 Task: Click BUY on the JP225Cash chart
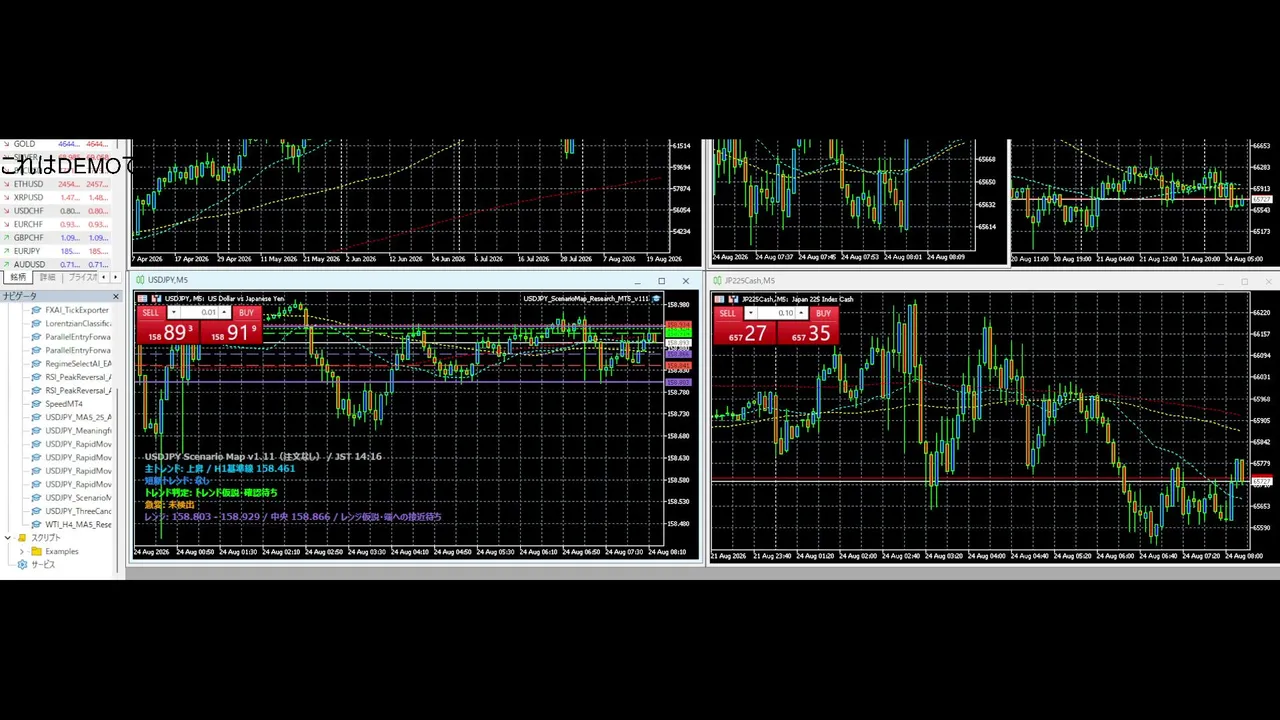click(823, 313)
